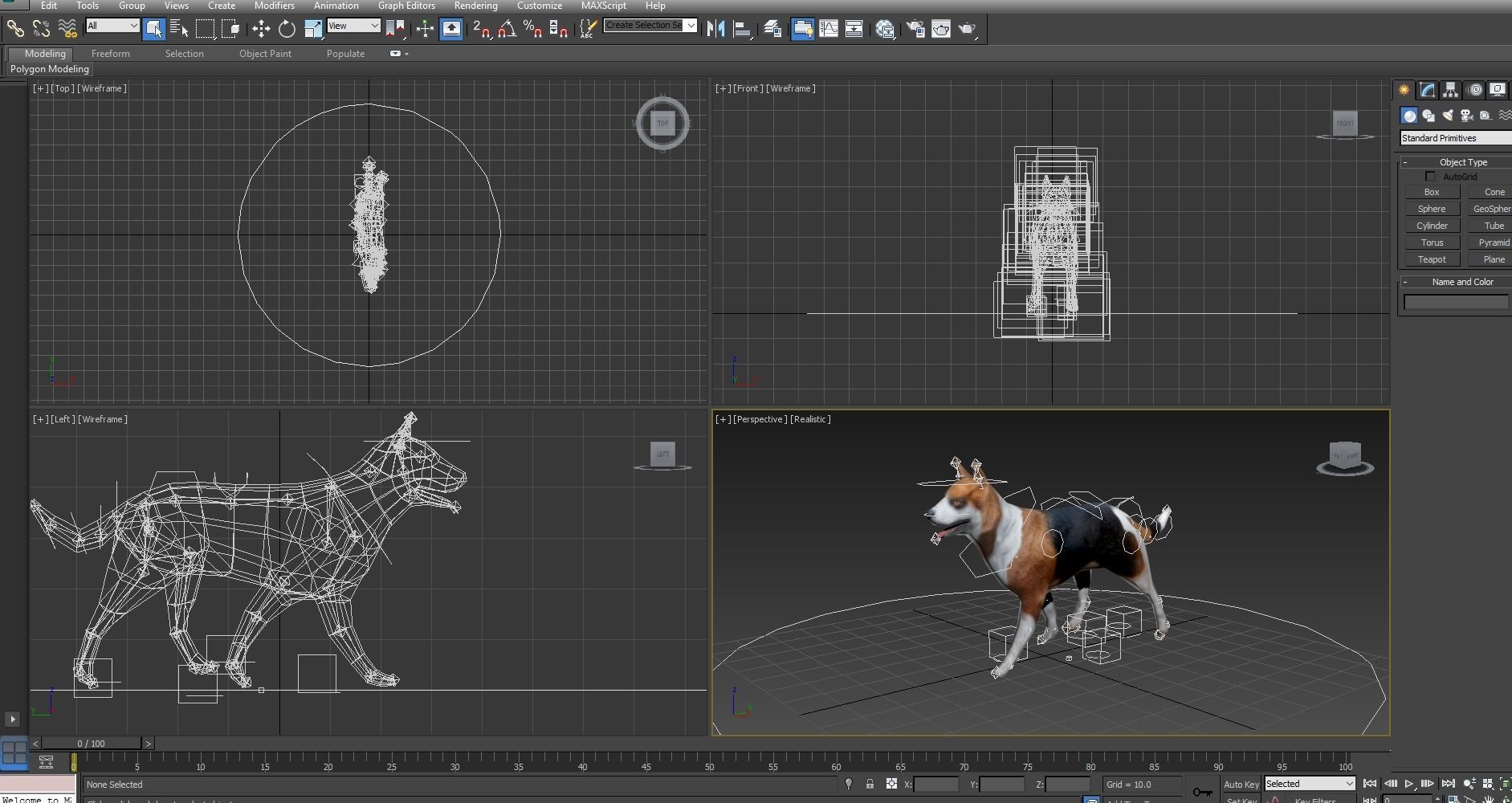Select the Select and Link chain icon
This screenshot has height=803, width=1512.
coord(15,29)
